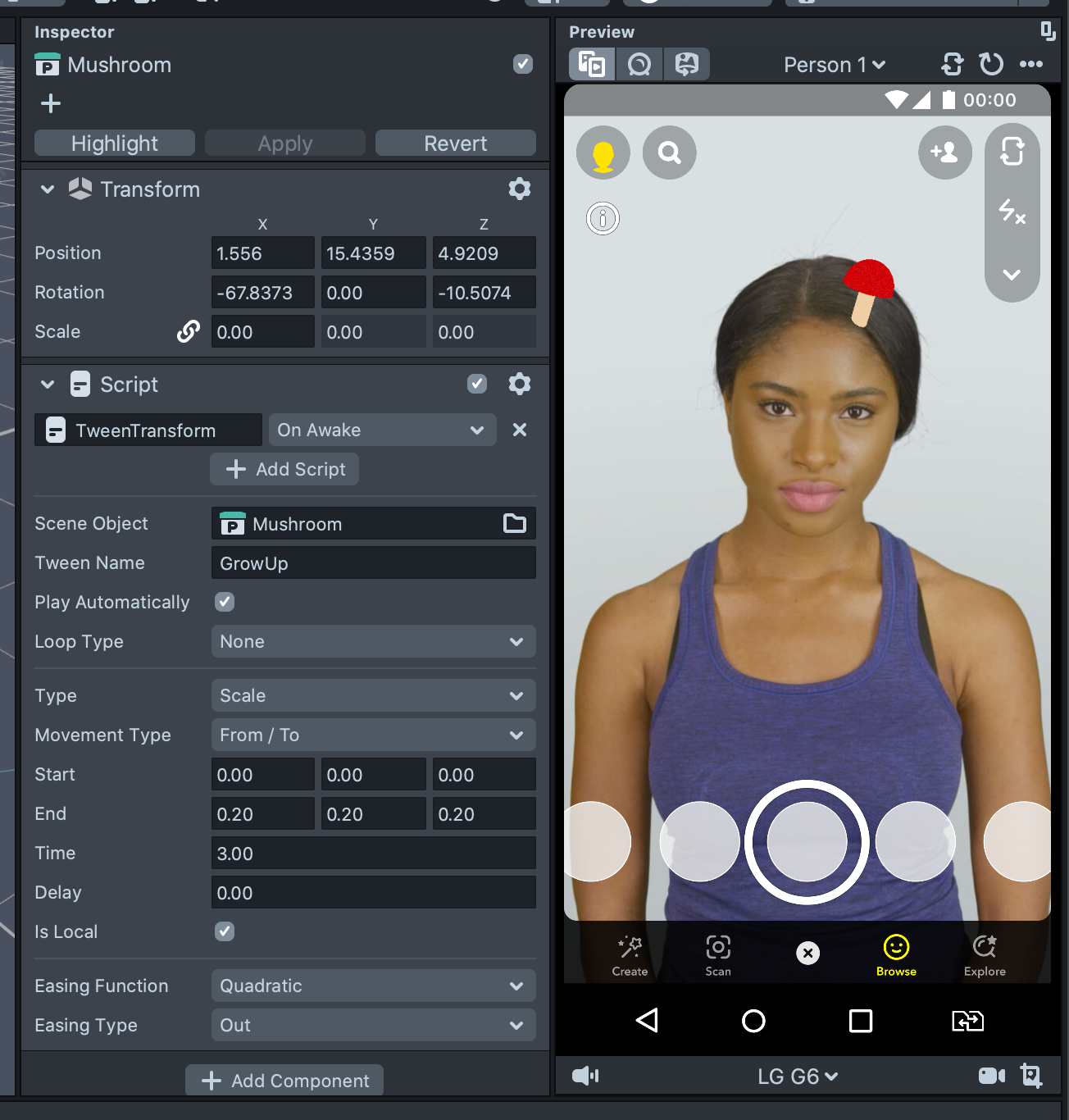Image resolution: width=1069 pixels, height=1120 pixels.
Task: Toggle the Is Local checkbox
Action: 225,931
